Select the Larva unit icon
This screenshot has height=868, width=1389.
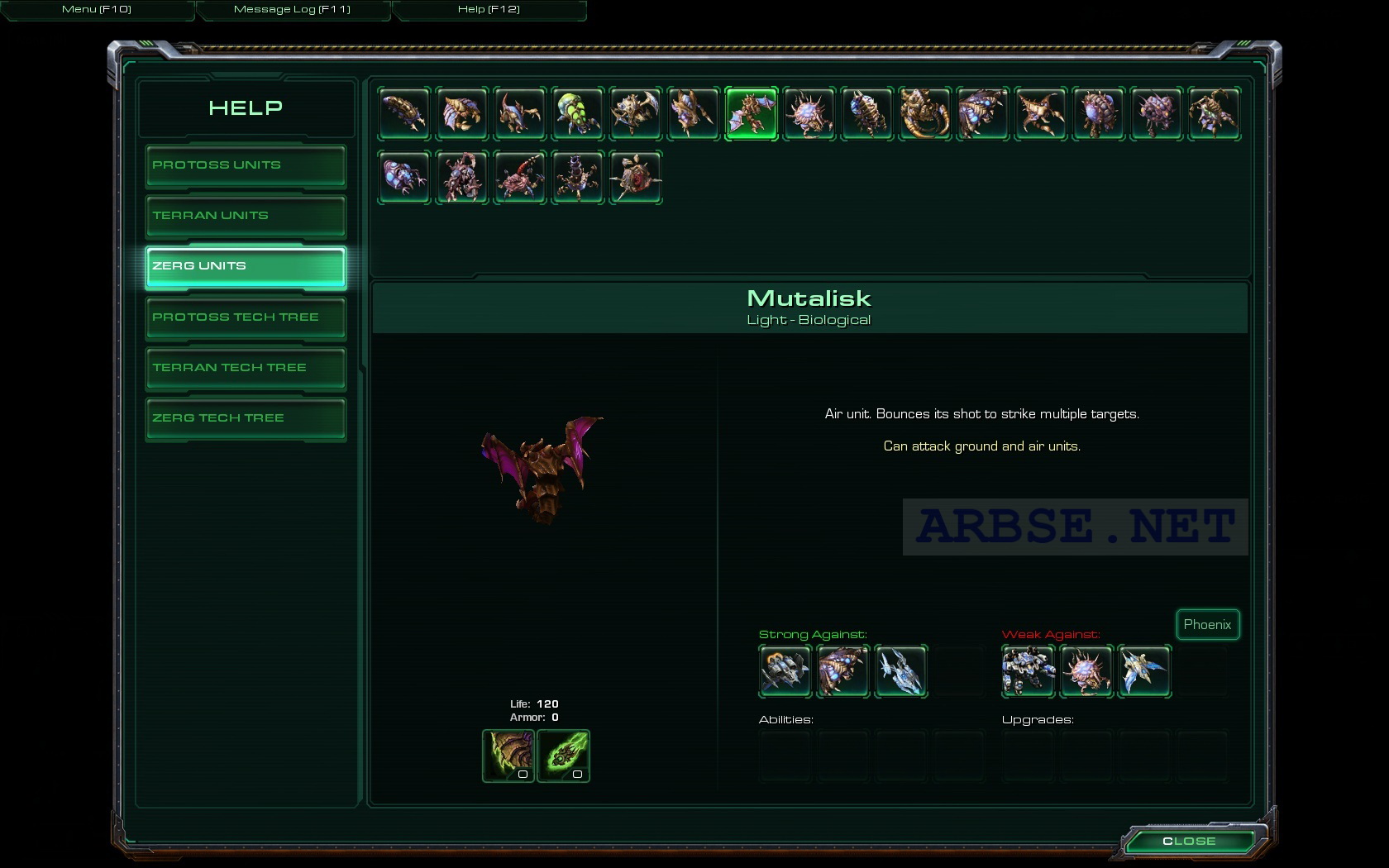(x=404, y=113)
